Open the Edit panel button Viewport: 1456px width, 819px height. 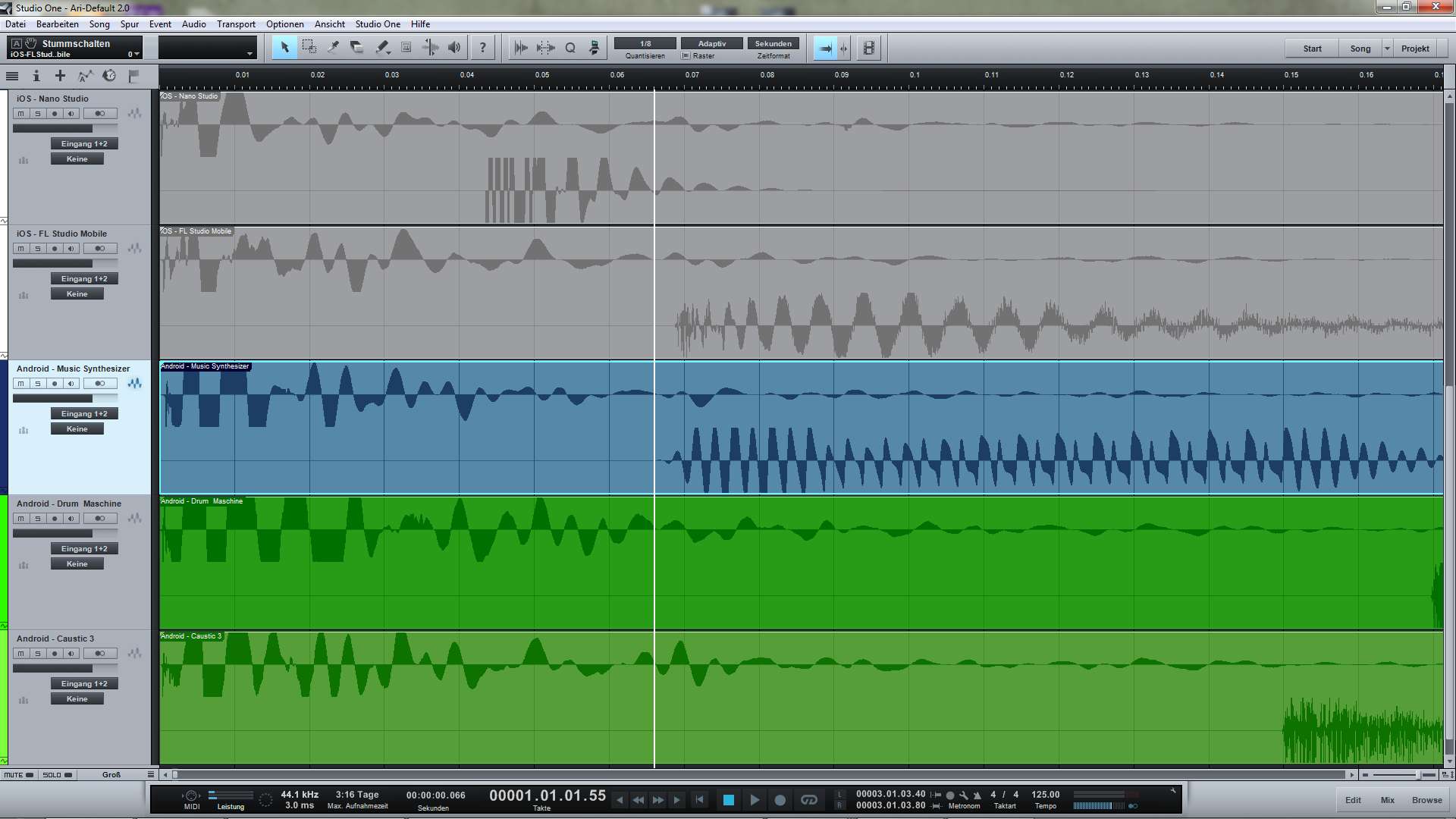pyautogui.click(x=1353, y=800)
